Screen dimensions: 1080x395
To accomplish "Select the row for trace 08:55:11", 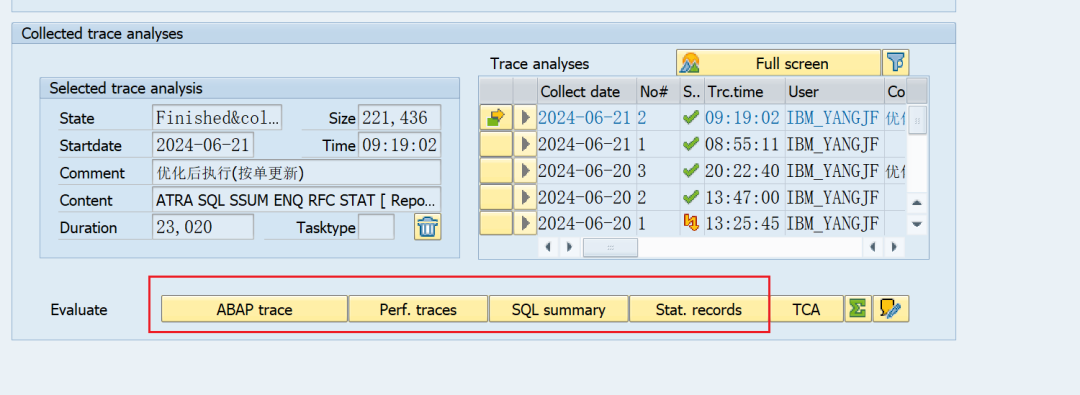I will (496, 145).
